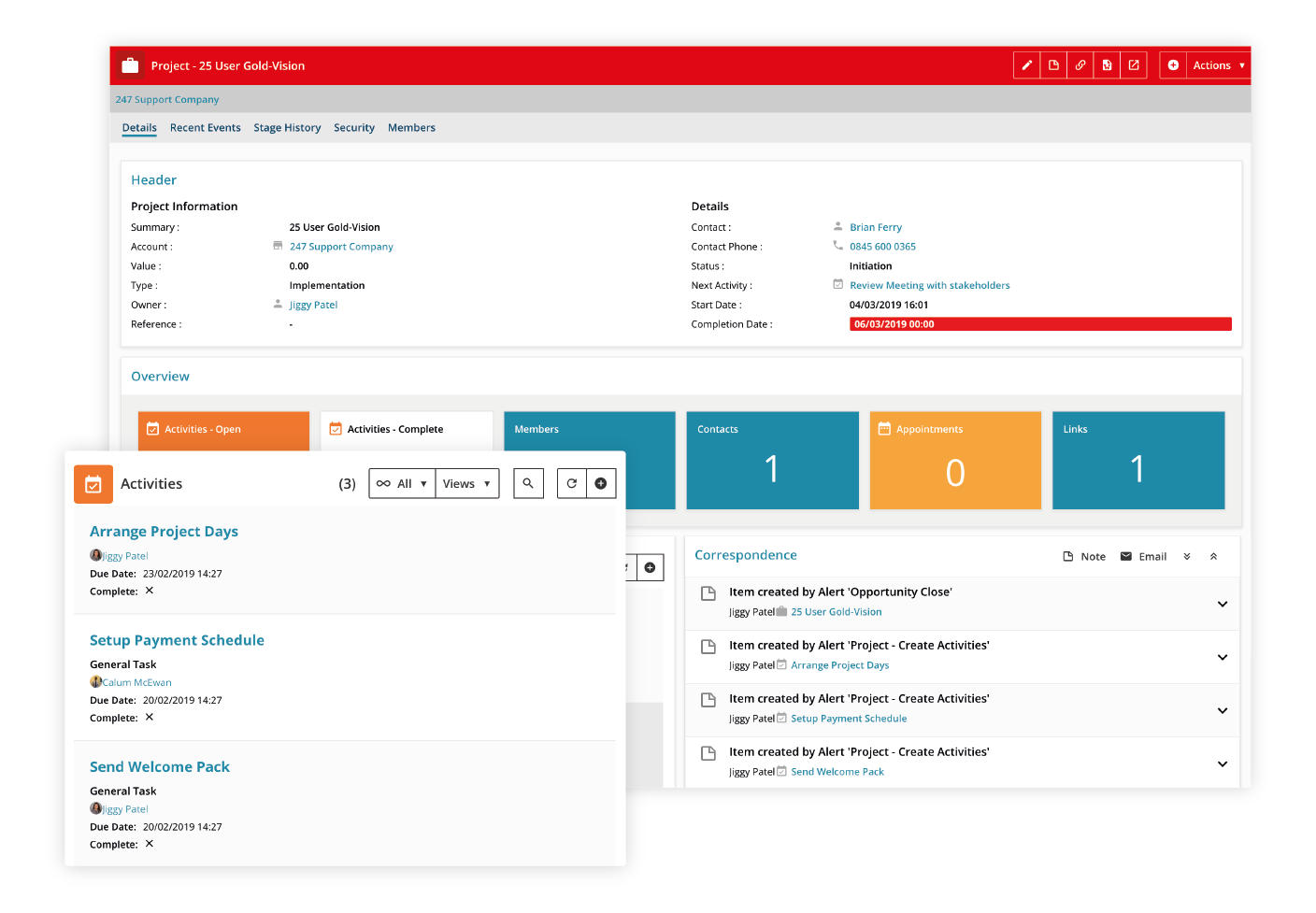This screenshot has height=913, width=1316.
Task: Click the Start Date value 04/03/2019 16:01
Action: click(x=889, y=305)
